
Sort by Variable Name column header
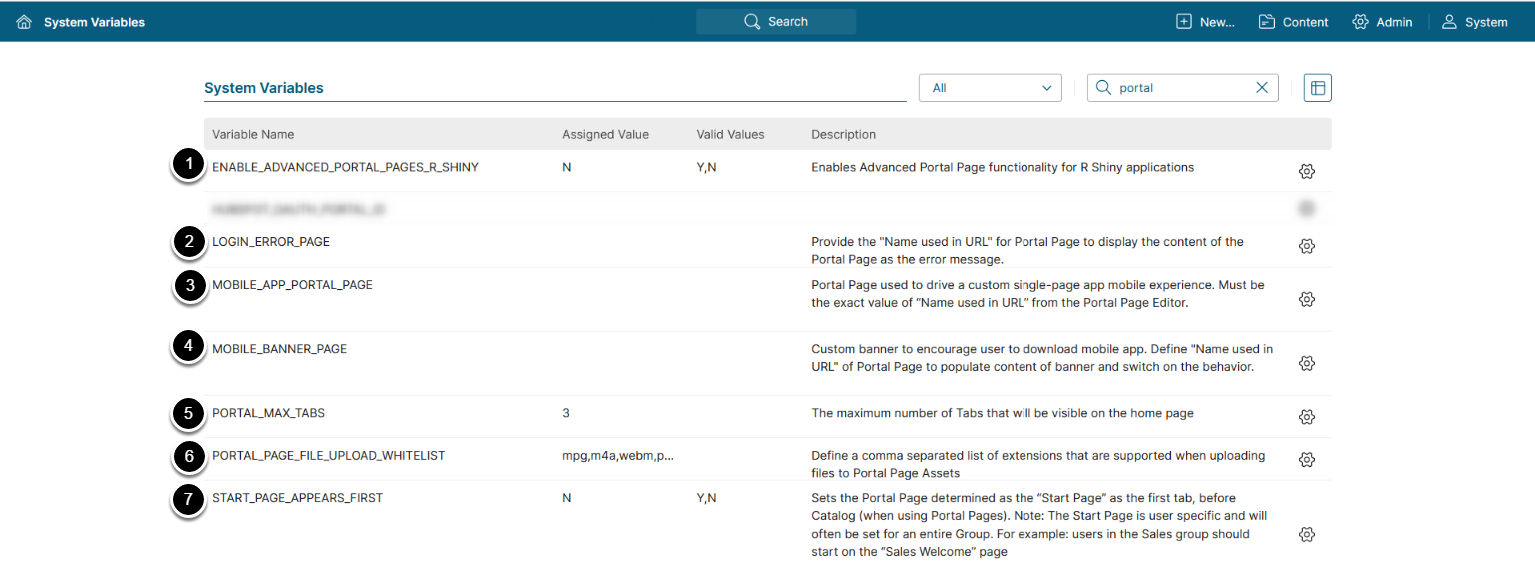click(x=253, y=134)
